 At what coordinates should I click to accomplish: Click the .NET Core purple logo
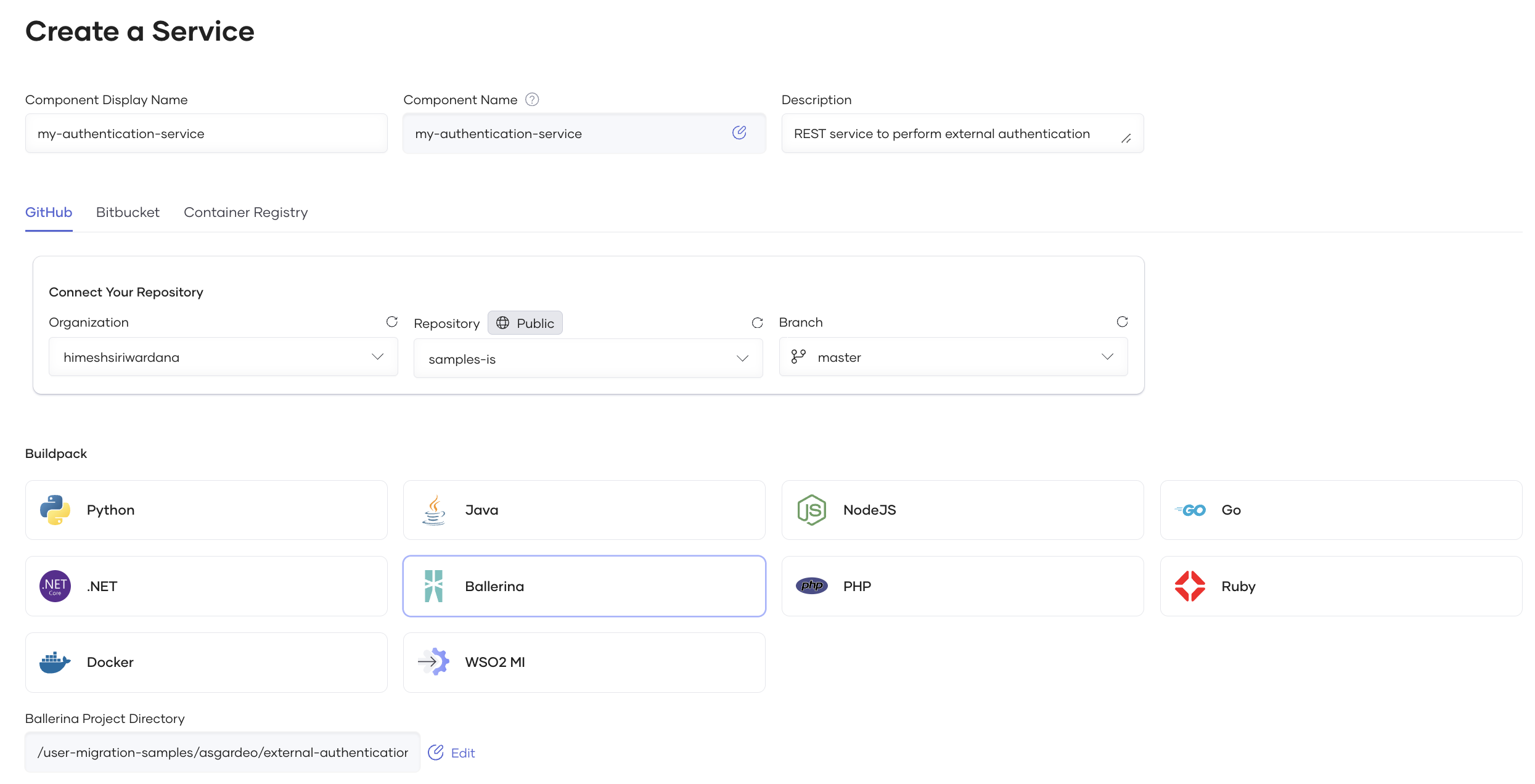(x=55, y=586)
